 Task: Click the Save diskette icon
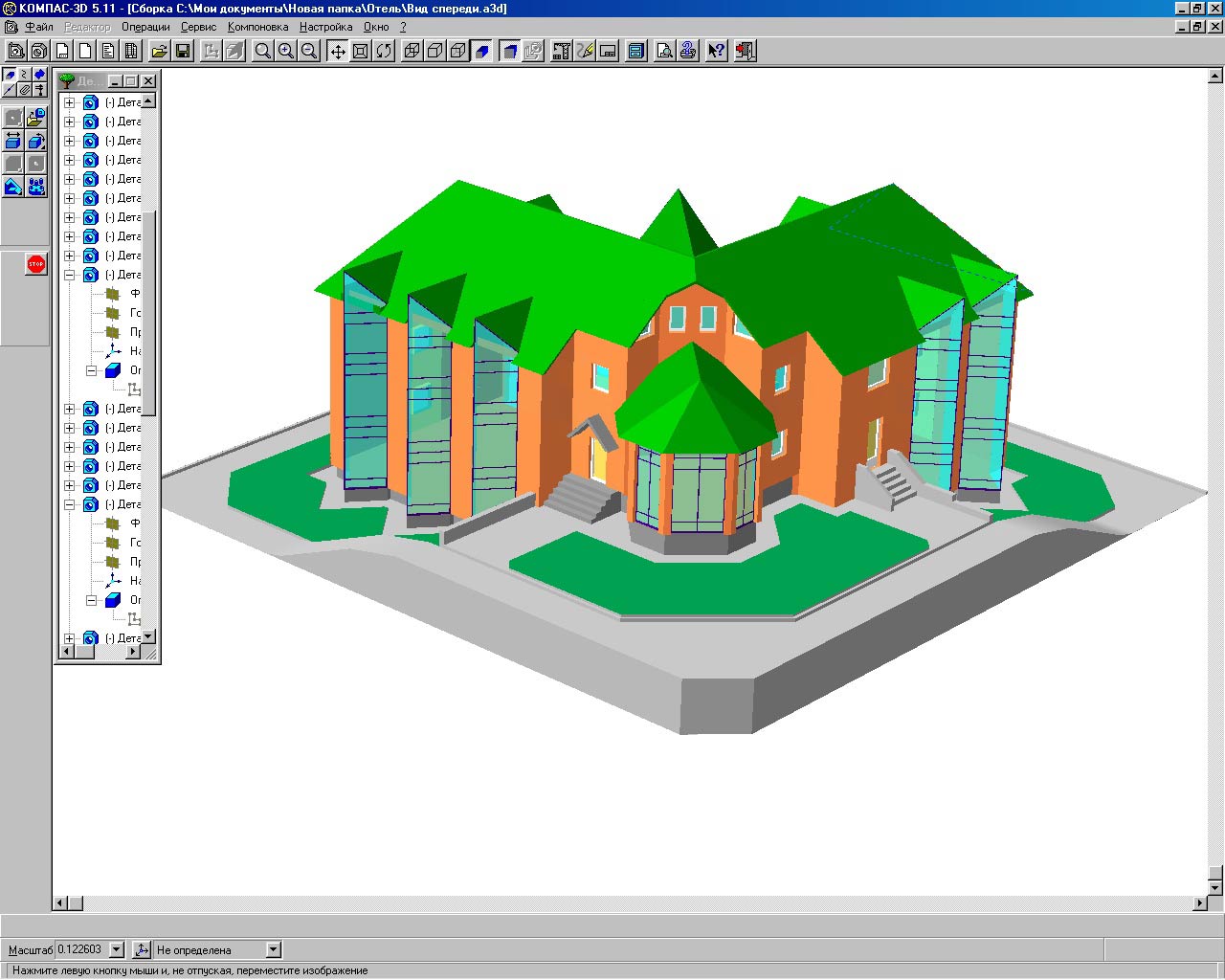pos(183,51)
